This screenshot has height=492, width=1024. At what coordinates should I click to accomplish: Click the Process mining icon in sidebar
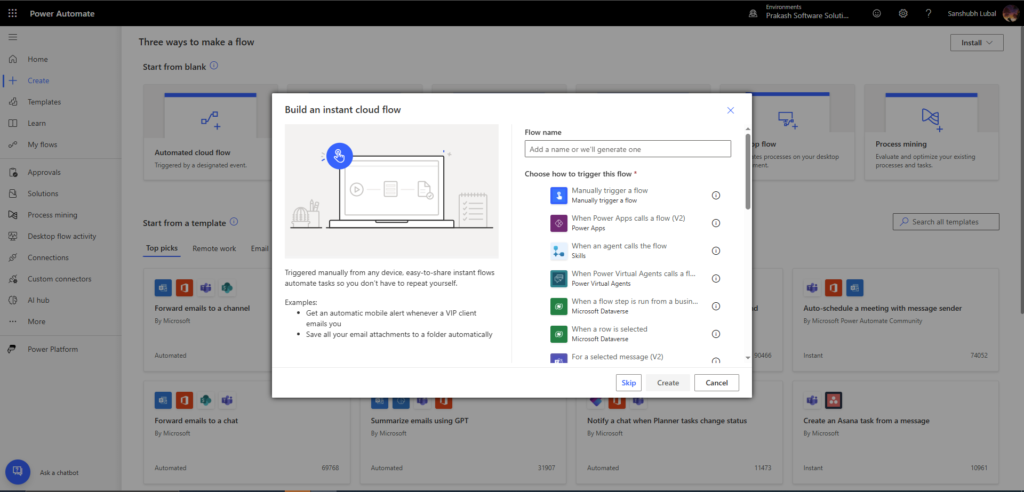click(x=12, y=215)
